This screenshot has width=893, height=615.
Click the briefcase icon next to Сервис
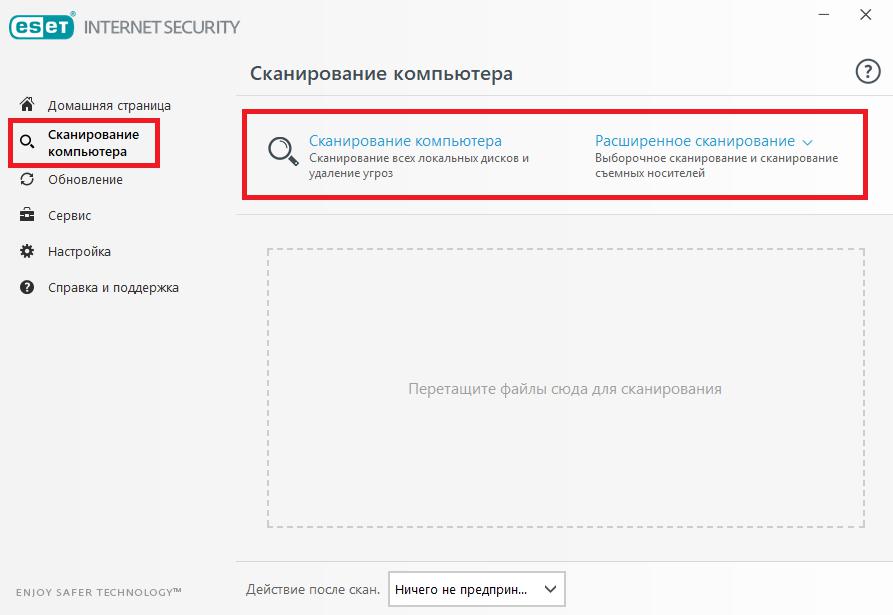click(27, 215)
